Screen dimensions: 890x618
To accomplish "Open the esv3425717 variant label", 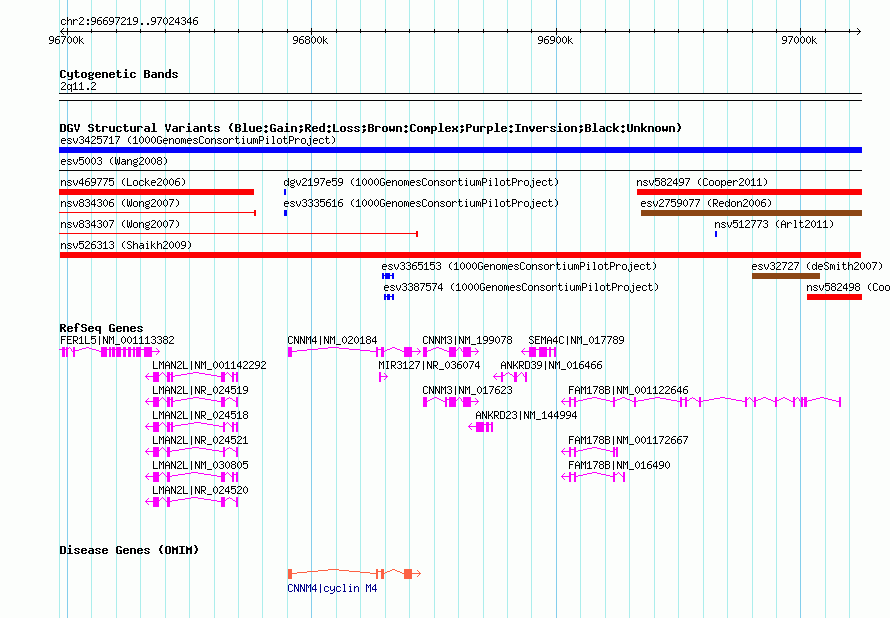I will pos(198,140).
